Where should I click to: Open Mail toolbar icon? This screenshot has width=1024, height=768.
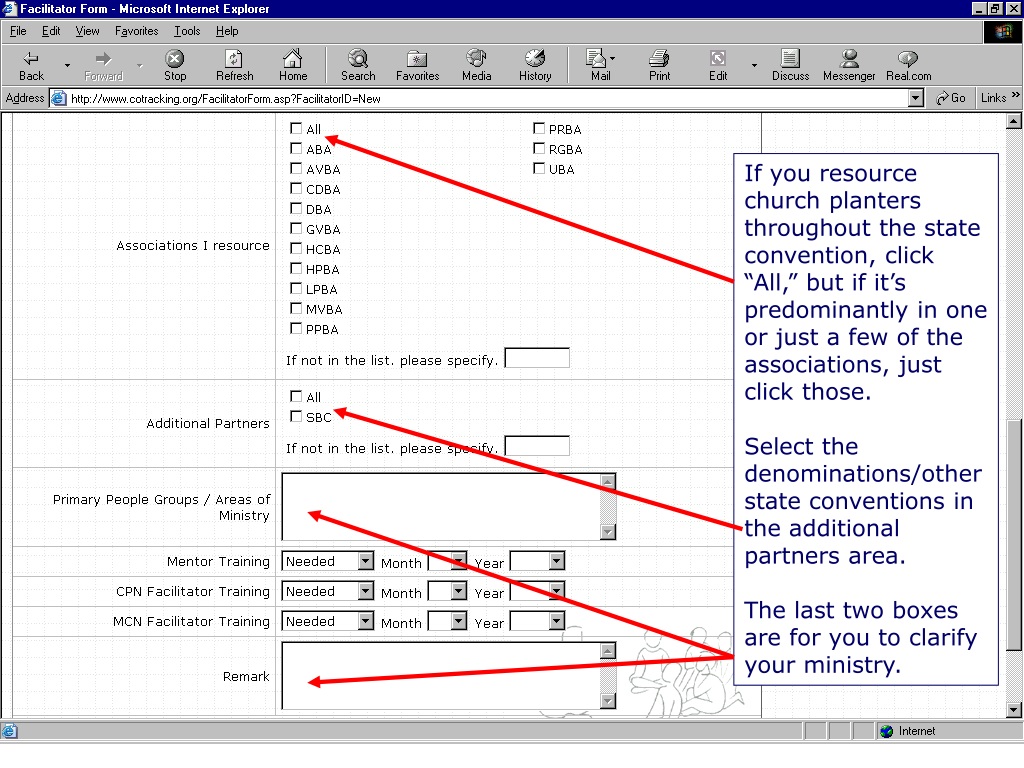tap(600, 65)
